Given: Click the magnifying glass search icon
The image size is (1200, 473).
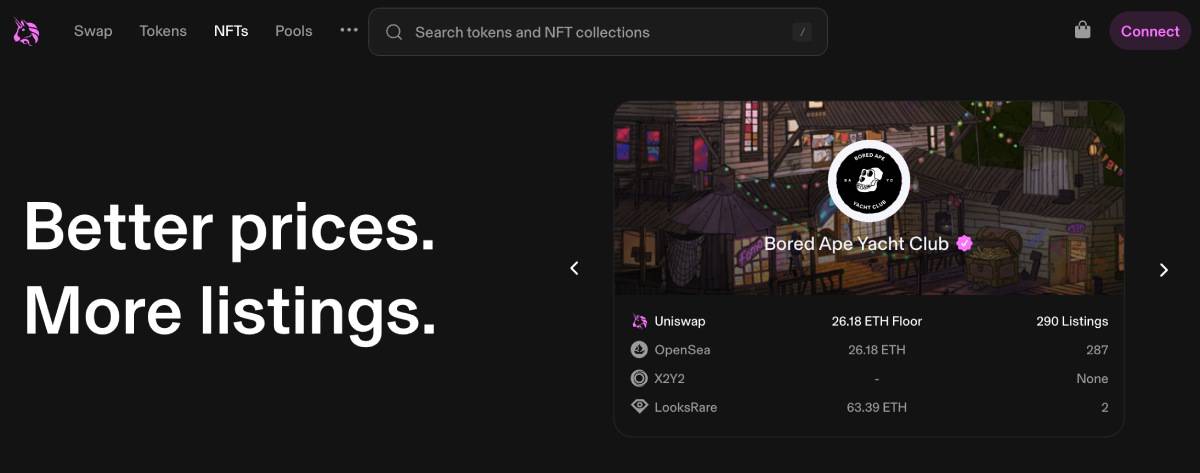Looking at the screenshot, I should click(x=394, y=32).
